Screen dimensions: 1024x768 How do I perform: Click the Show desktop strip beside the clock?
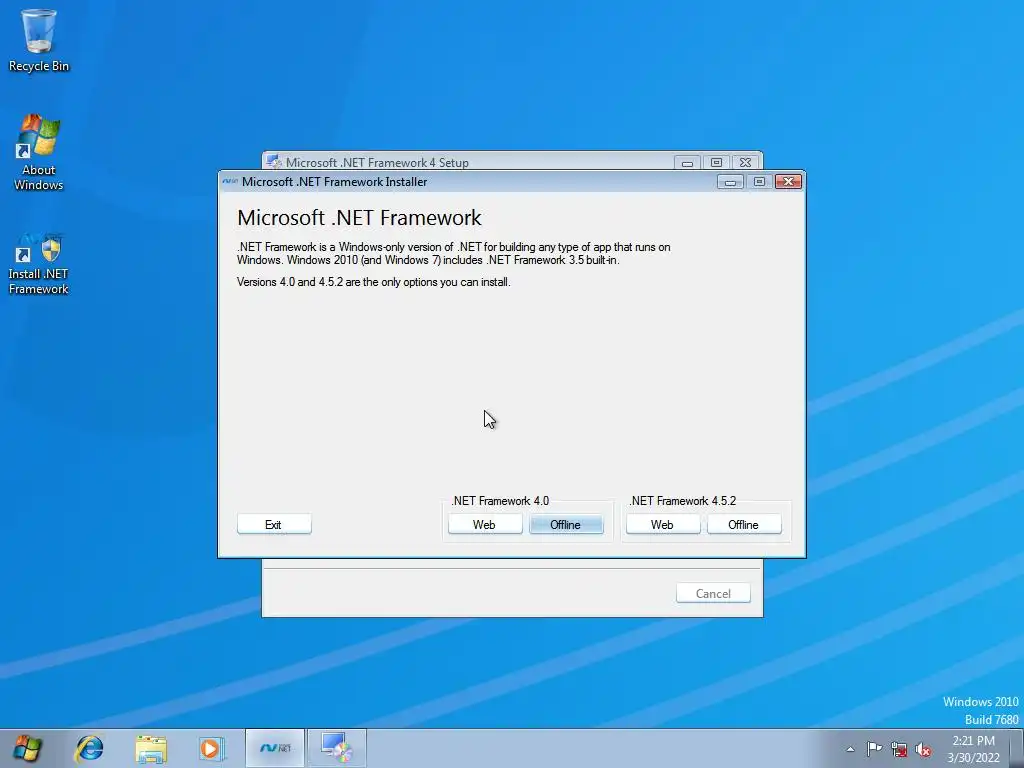pyautogui.click(x=1017, y=749)
